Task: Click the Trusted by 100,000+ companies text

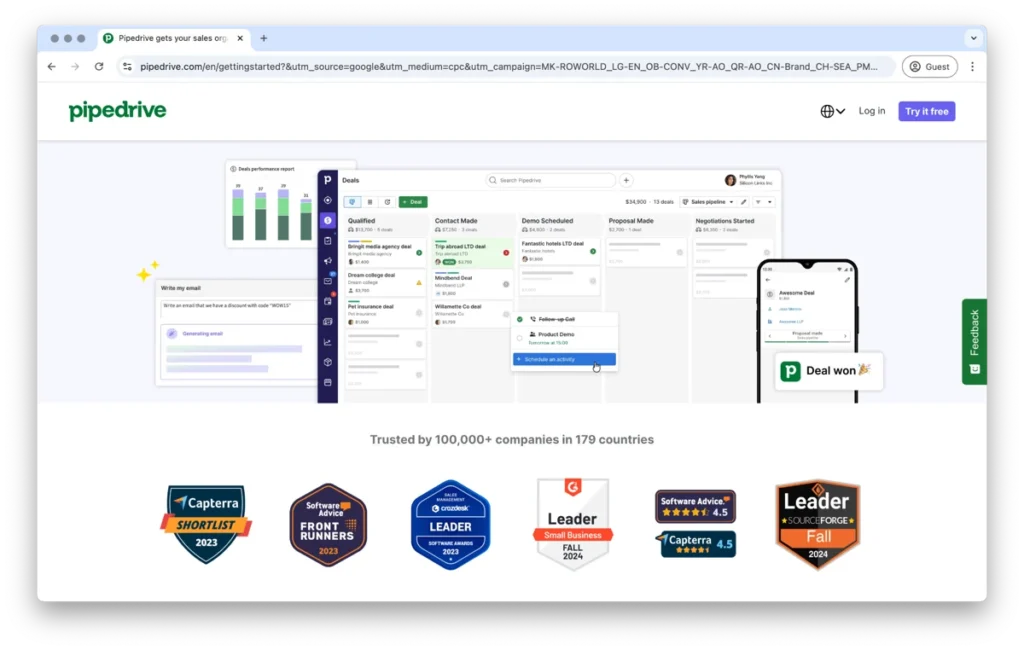Action: (x=511, y=440)
